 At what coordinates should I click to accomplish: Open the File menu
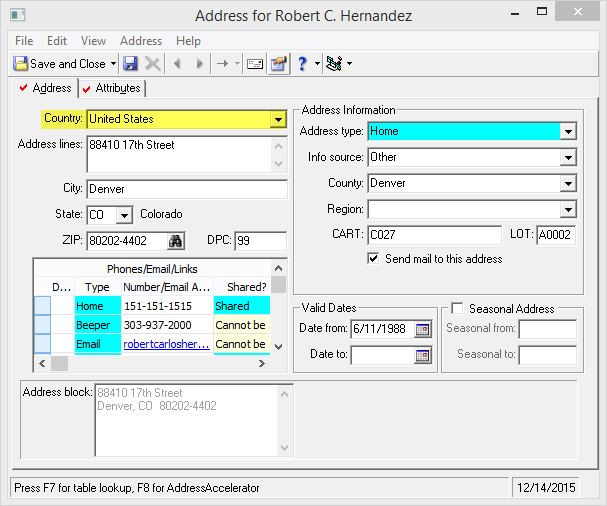click(x=24, y=41)
